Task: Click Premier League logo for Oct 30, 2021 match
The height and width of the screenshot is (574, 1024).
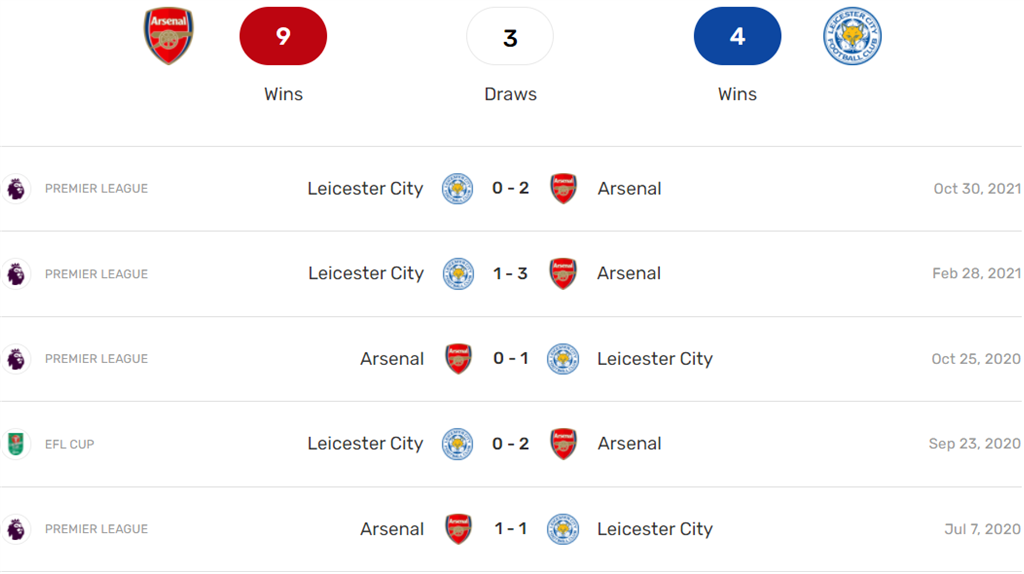Action: coord(16,188)
